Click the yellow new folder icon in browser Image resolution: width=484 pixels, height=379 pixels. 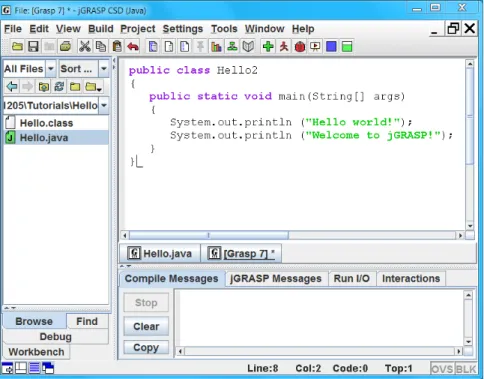(x=75, y=87)
